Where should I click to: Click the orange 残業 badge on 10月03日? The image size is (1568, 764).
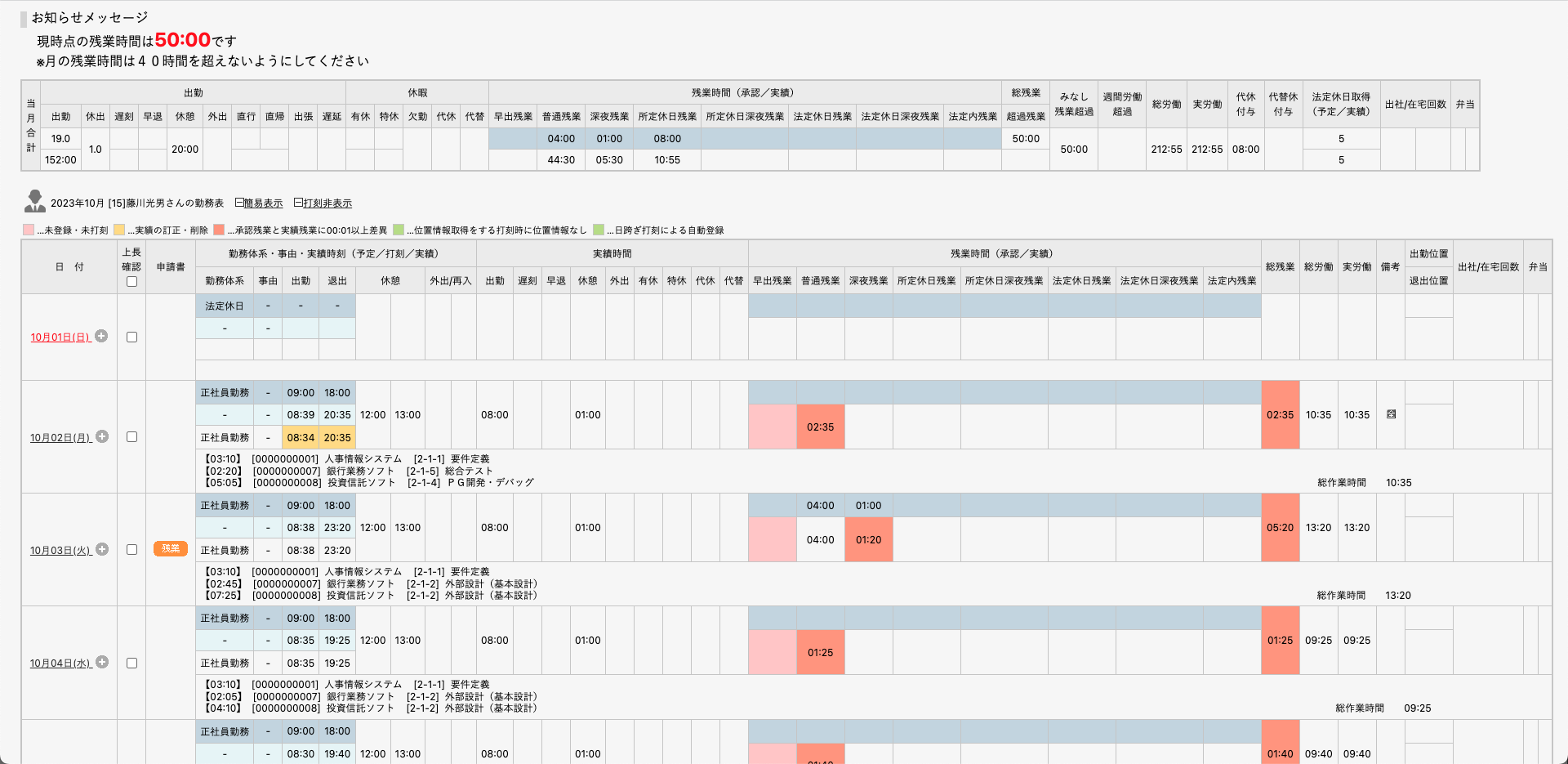coord(171,549)
